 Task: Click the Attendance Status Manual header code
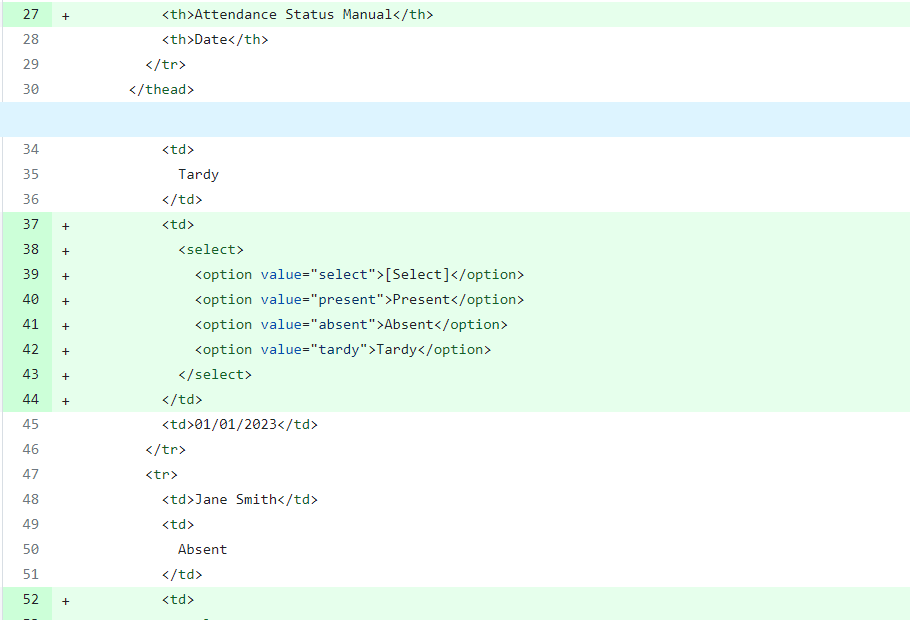297,15
